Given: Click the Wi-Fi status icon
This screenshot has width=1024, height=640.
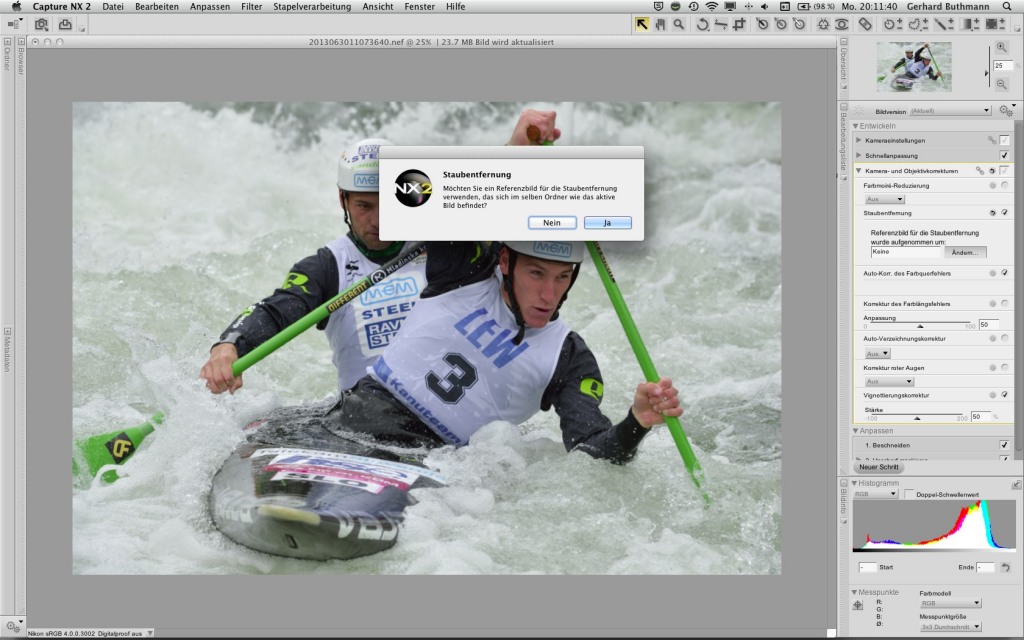Looking at the screenshot, I should [712, 7].
